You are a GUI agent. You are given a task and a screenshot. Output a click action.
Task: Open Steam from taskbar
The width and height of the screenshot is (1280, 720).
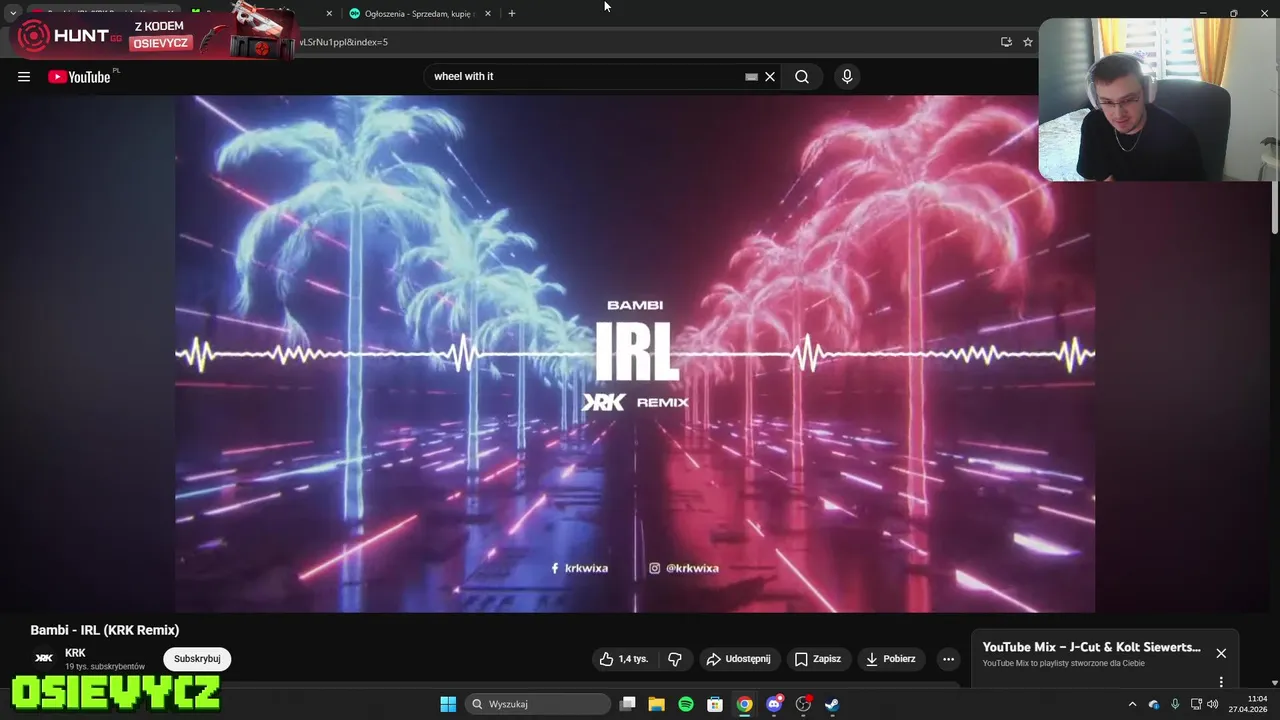(x=832, y=704)
